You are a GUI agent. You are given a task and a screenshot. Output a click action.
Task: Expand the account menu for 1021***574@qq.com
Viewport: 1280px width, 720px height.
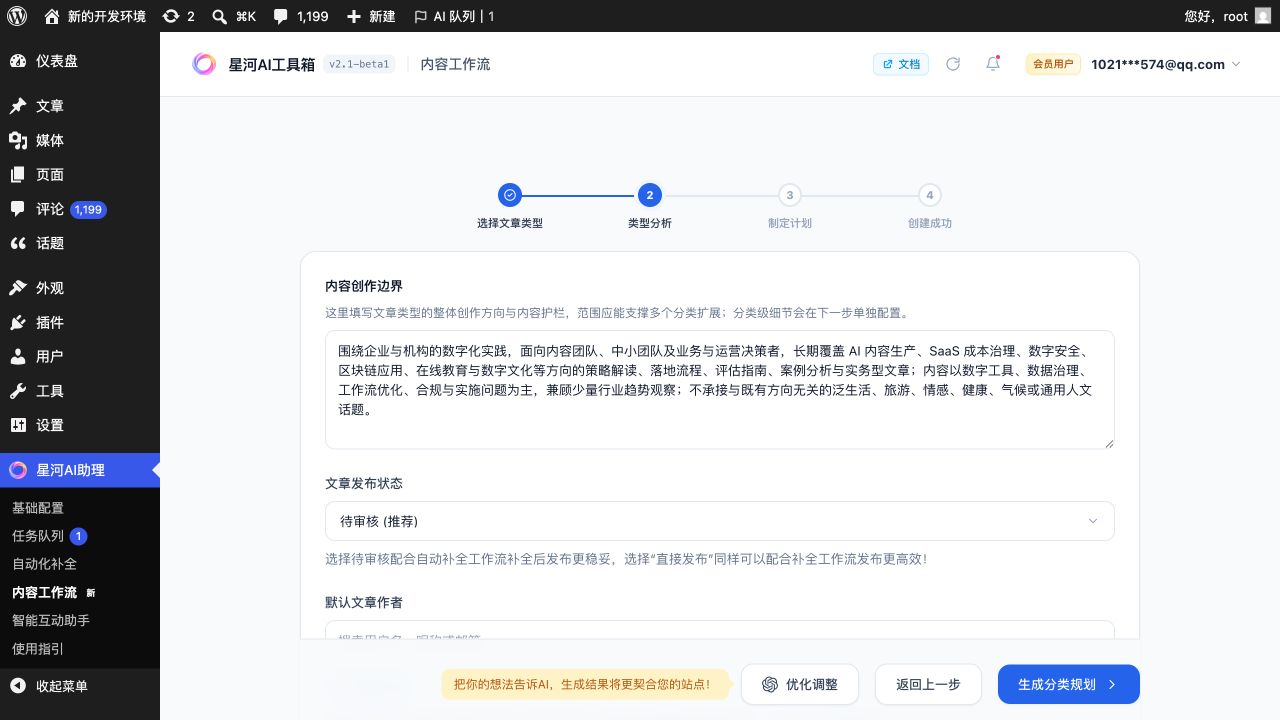(1166, 64)
